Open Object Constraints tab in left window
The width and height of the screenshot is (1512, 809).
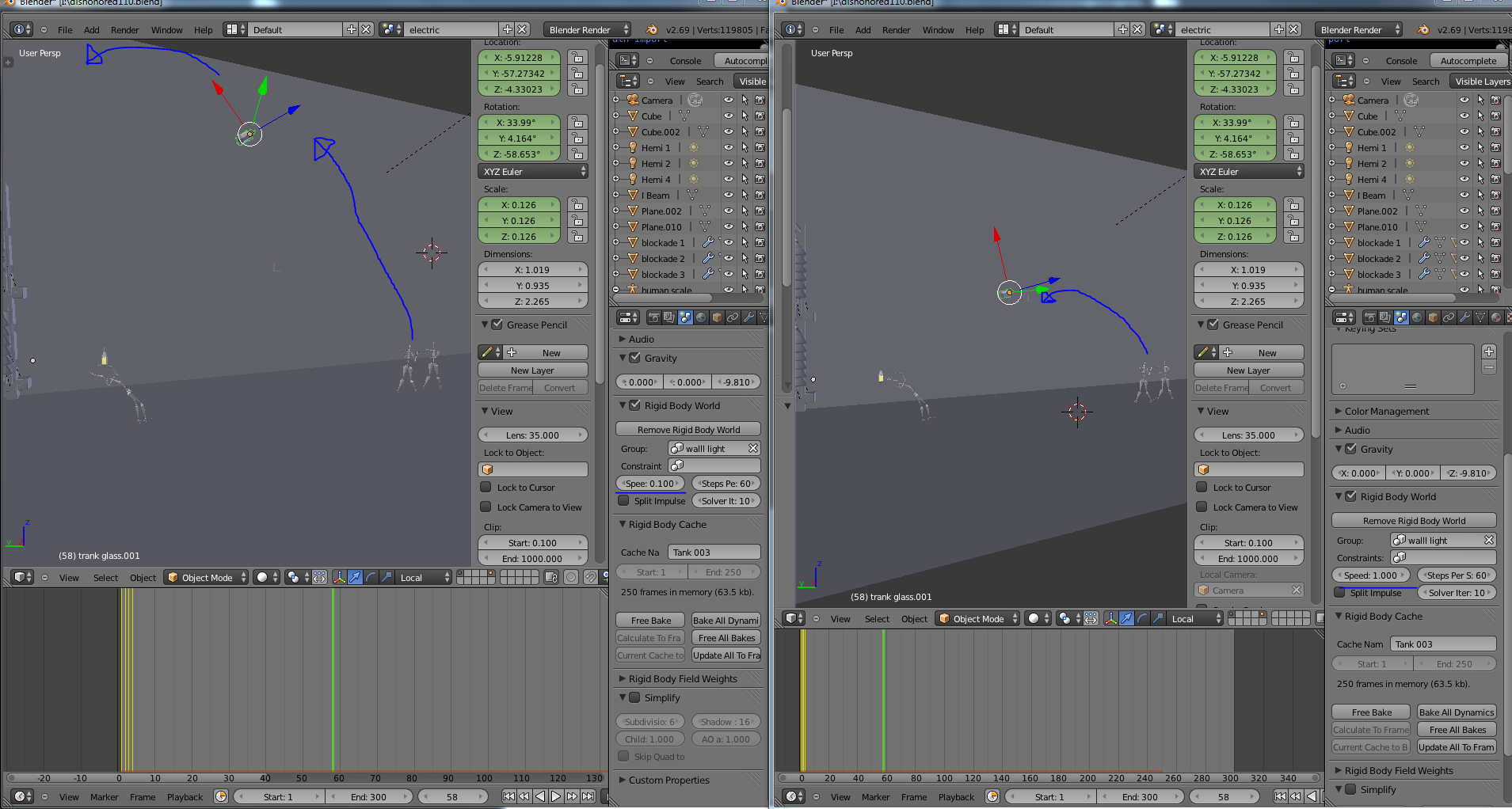coord(733,317)
